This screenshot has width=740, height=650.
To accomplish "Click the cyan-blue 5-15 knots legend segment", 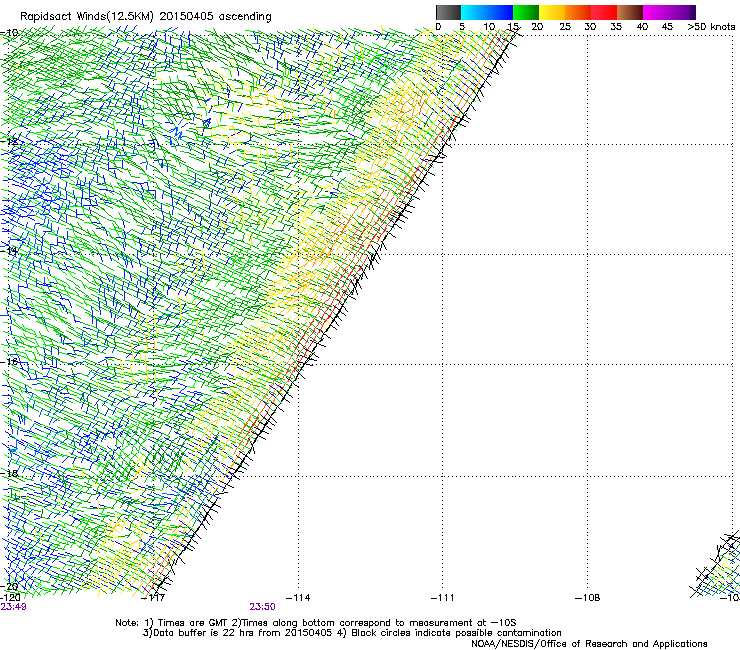I will pos(487,12).
